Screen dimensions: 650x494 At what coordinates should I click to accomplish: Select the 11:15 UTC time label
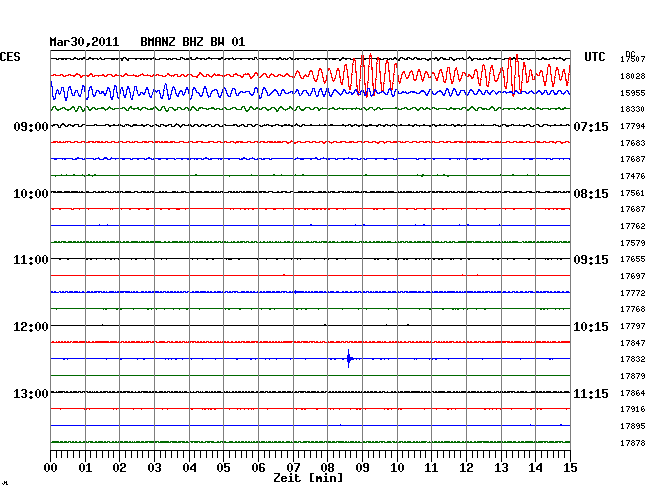pos(591,393)
